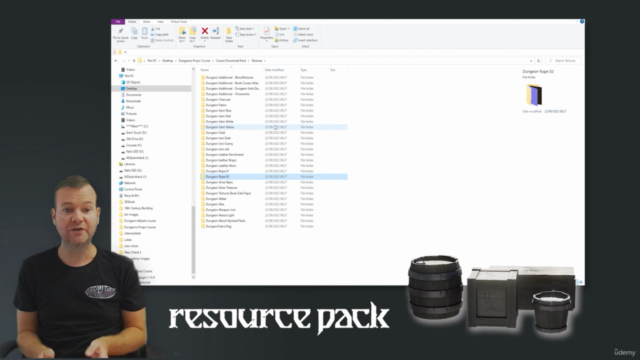Click the Copy icon in the Clipboard group
640x360 pixels.
click(x=134, y=33)
